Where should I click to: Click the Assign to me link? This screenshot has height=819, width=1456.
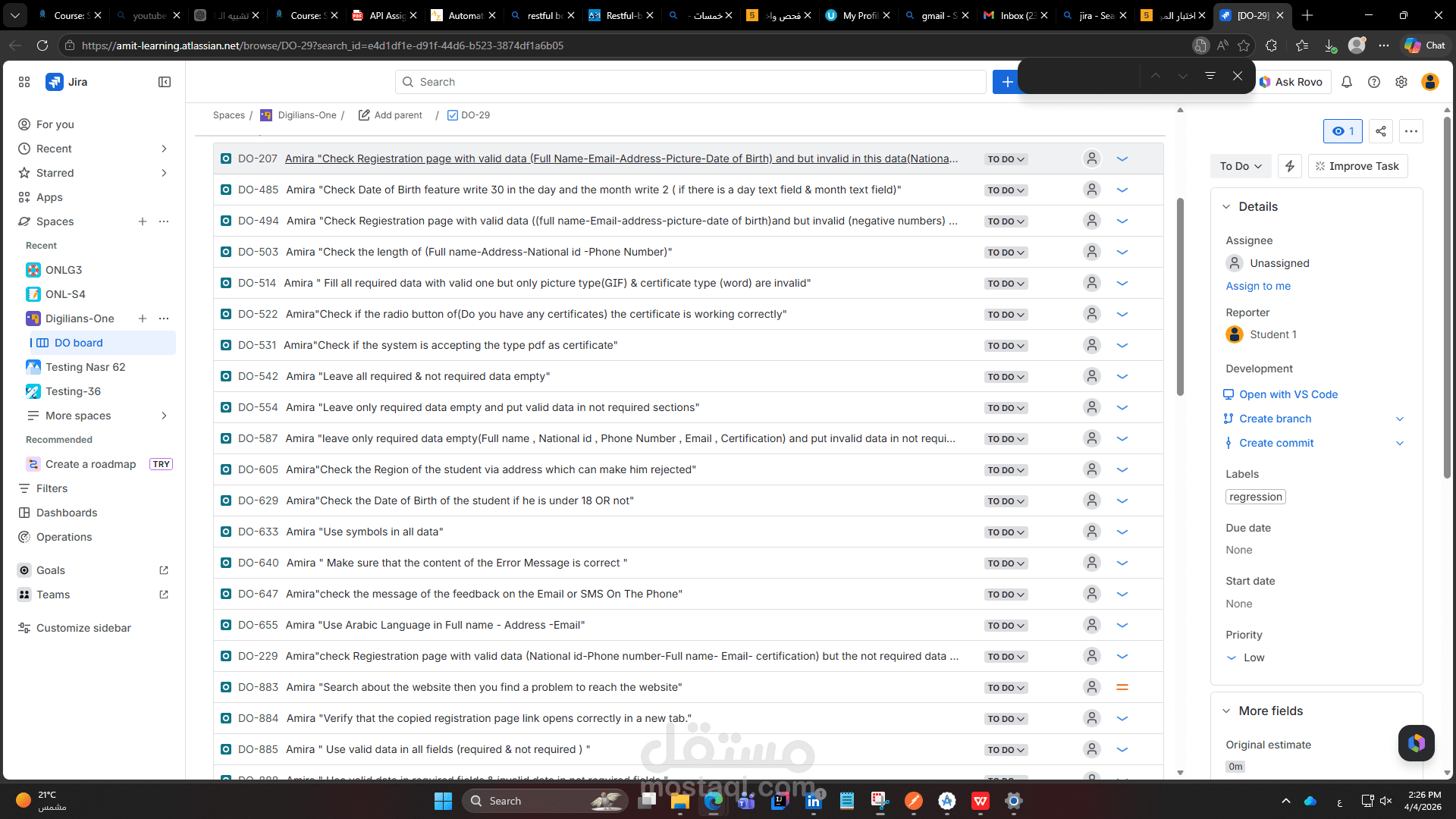click(x=1258, y=286)
